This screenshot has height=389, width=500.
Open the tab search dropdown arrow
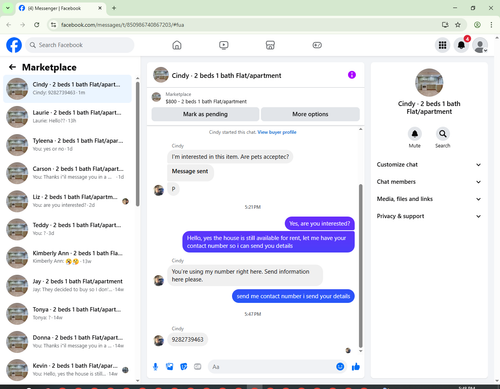tap(7, 8)
